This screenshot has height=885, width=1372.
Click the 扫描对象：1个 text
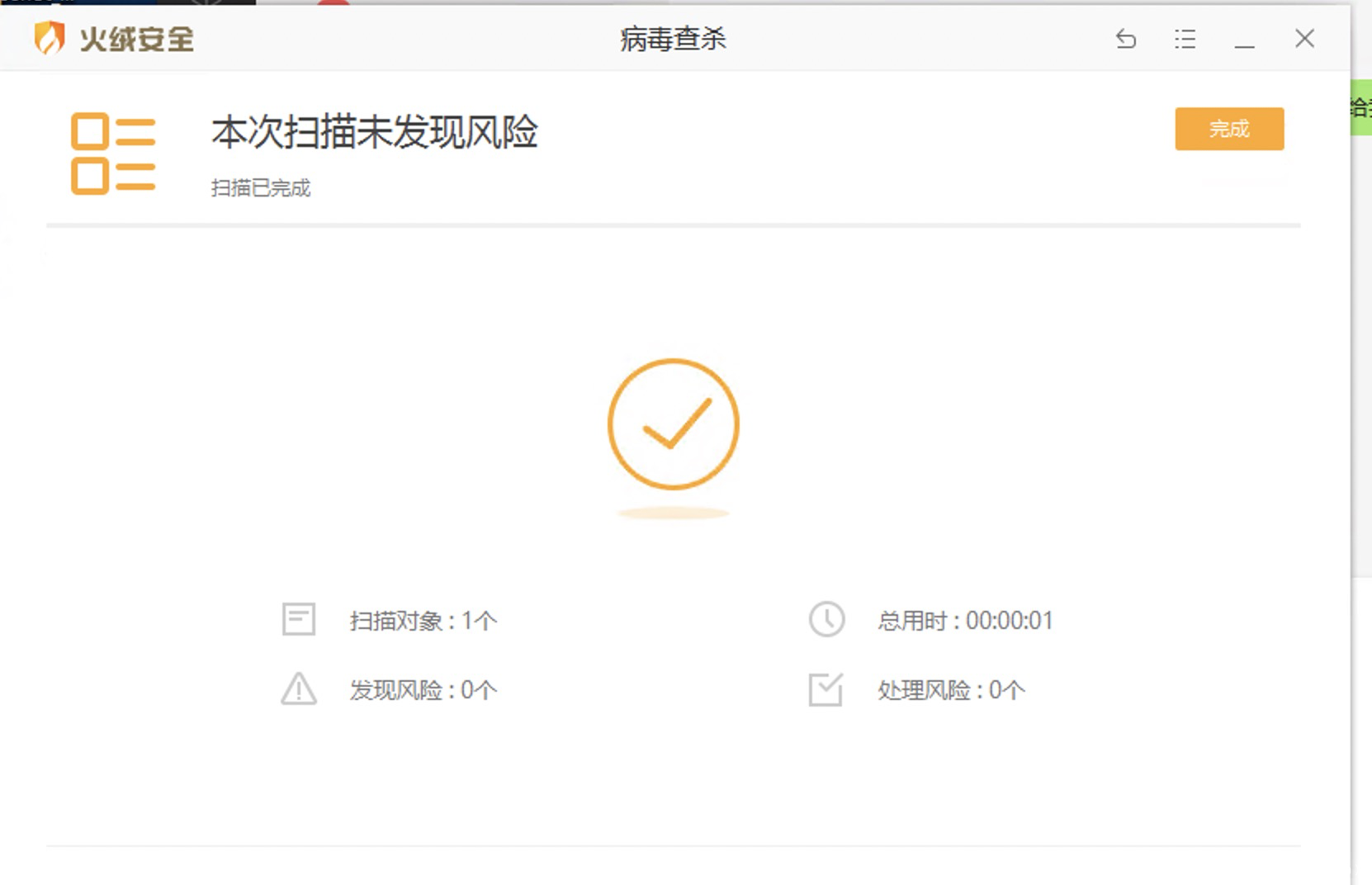tap(423, 621)
